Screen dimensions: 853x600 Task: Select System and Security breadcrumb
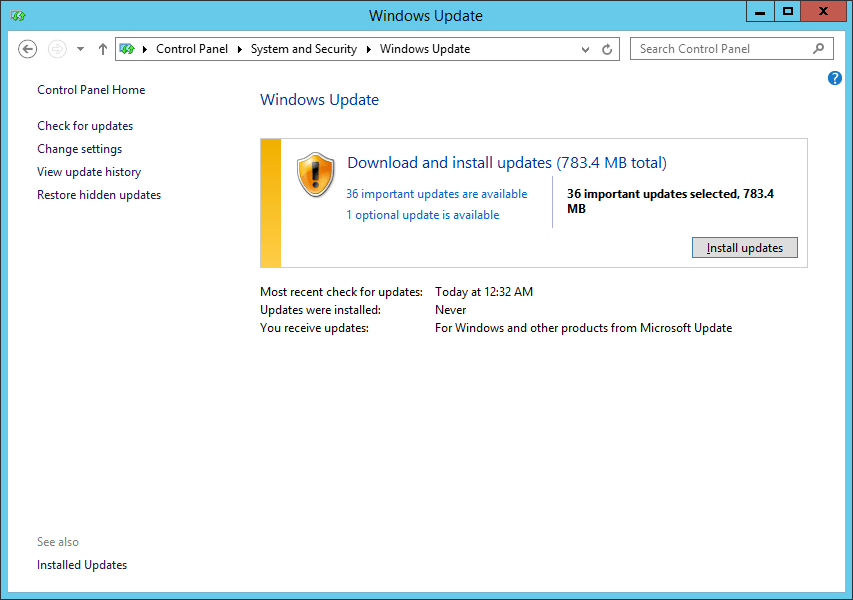pyautogui.click(x=304, y=49)
